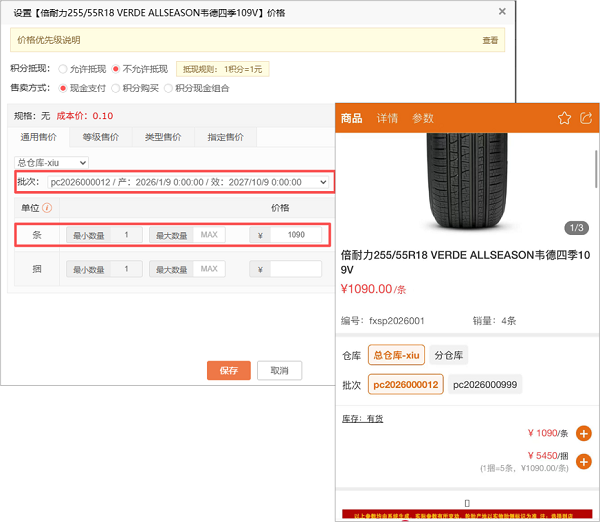Click the 取消 button
The height and width of the screenshot is (522, 600).
[x=280, y=370]
